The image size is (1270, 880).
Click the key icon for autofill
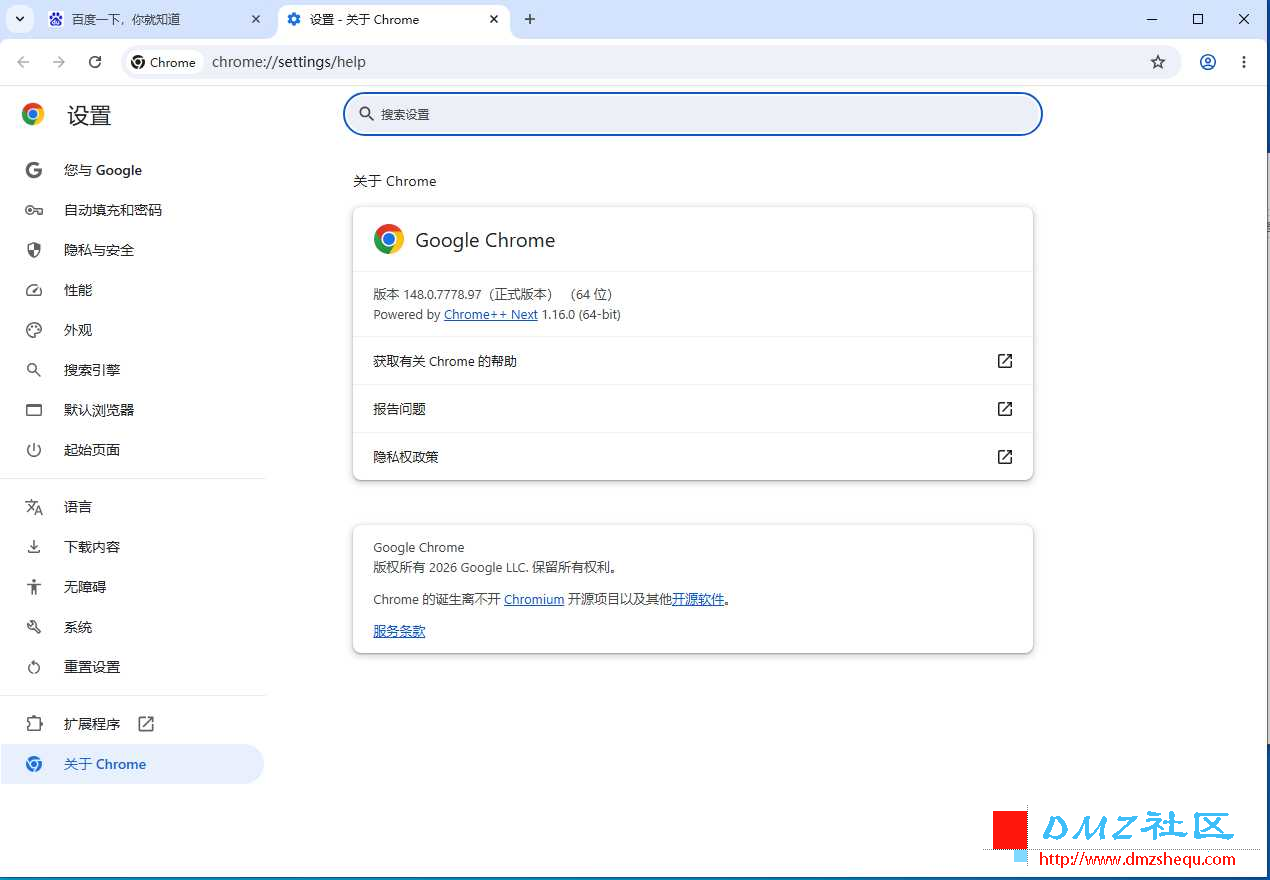click(x=34, y=210)
